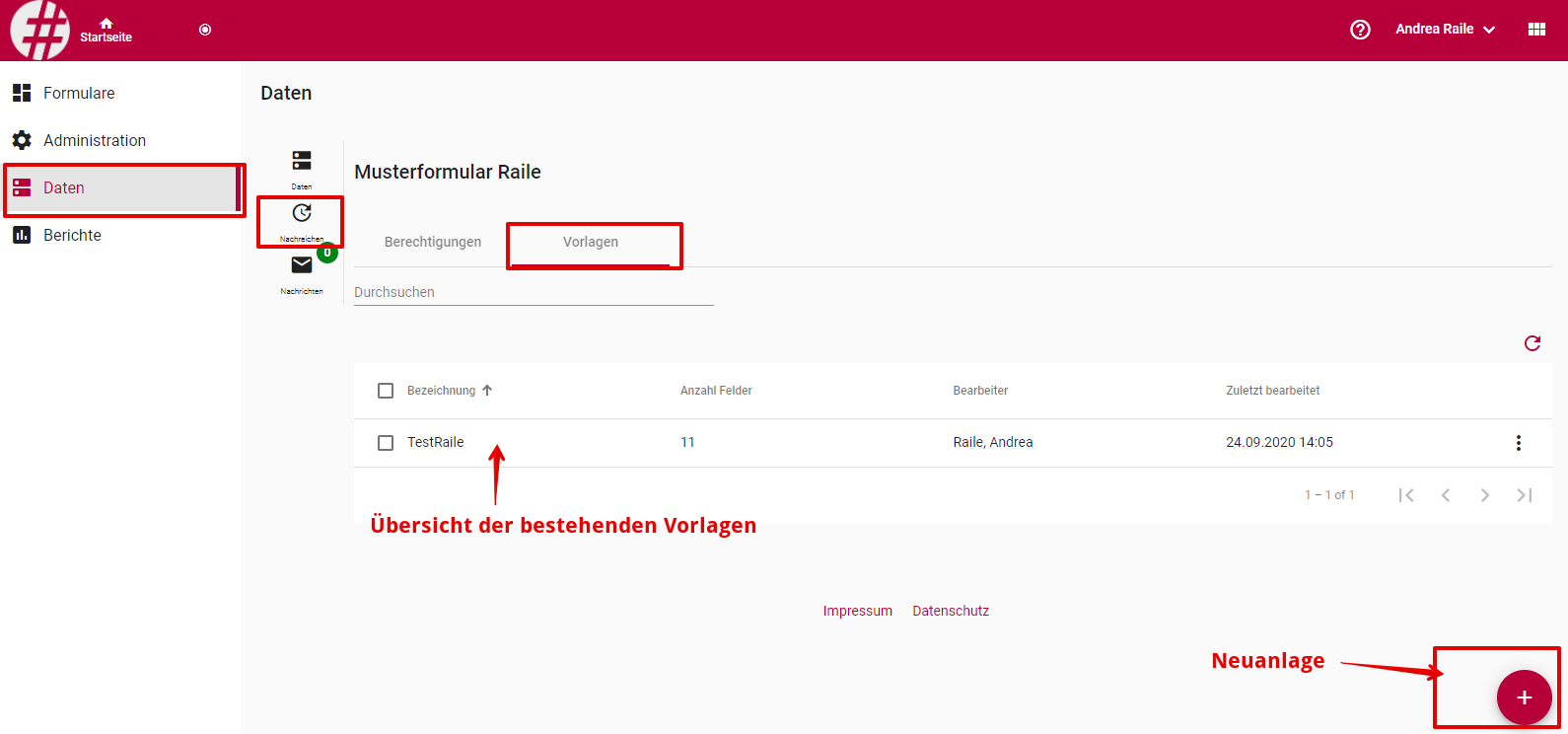
Task: Click the Bearbeiter column header
Action: (980, 391)
